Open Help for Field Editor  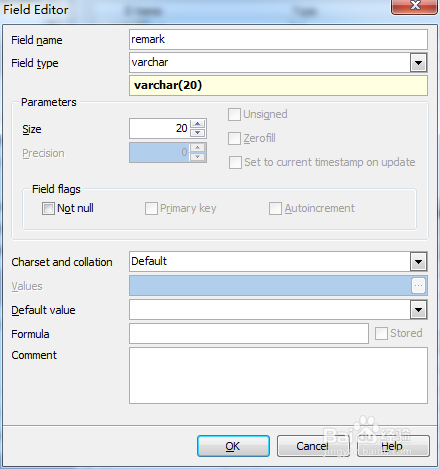tap(393, 446)
